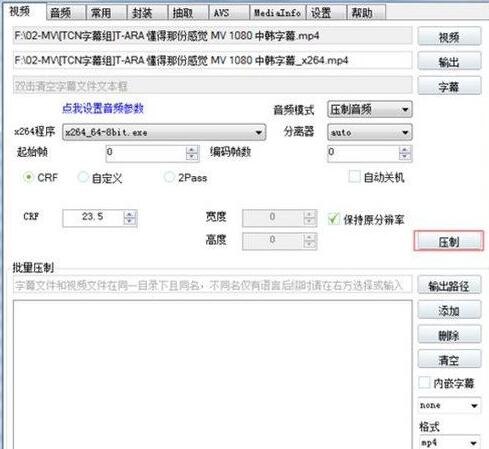Click the 输出 button
489x449 pixels.
tap(449, 61)
